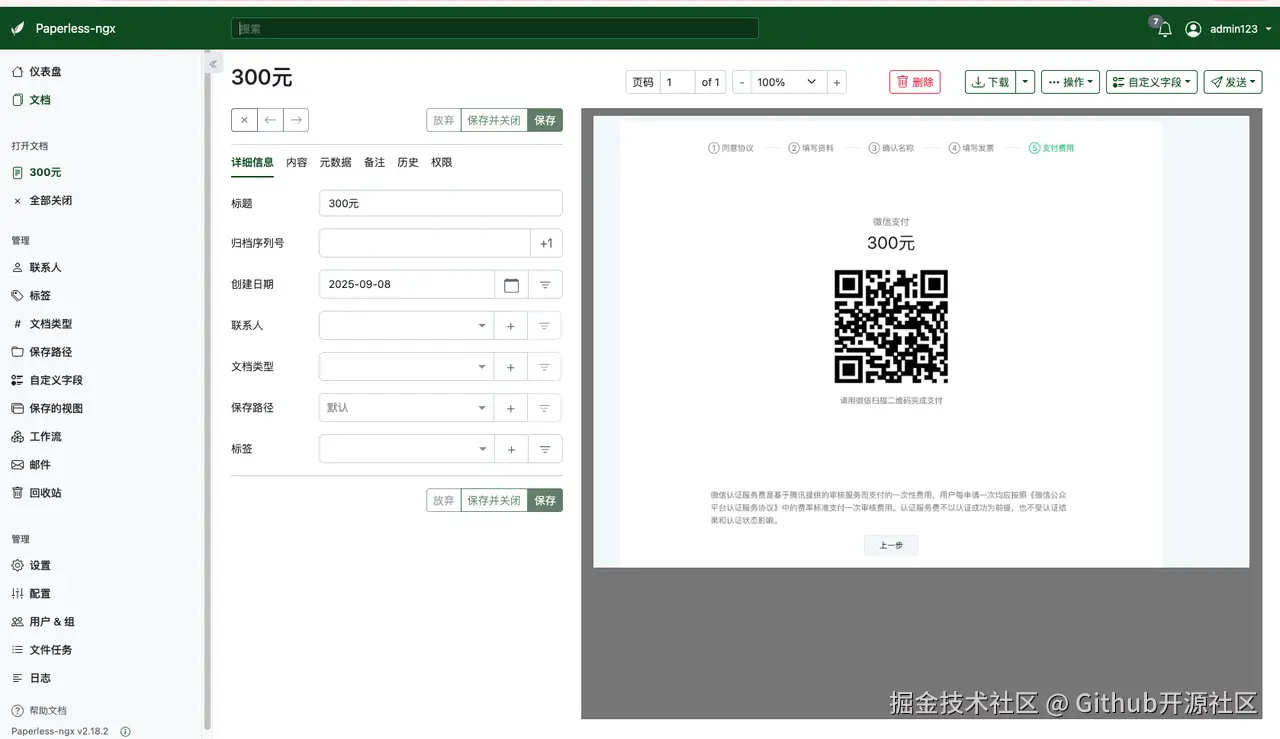Open 设置 settings page

tap(31, 565)
